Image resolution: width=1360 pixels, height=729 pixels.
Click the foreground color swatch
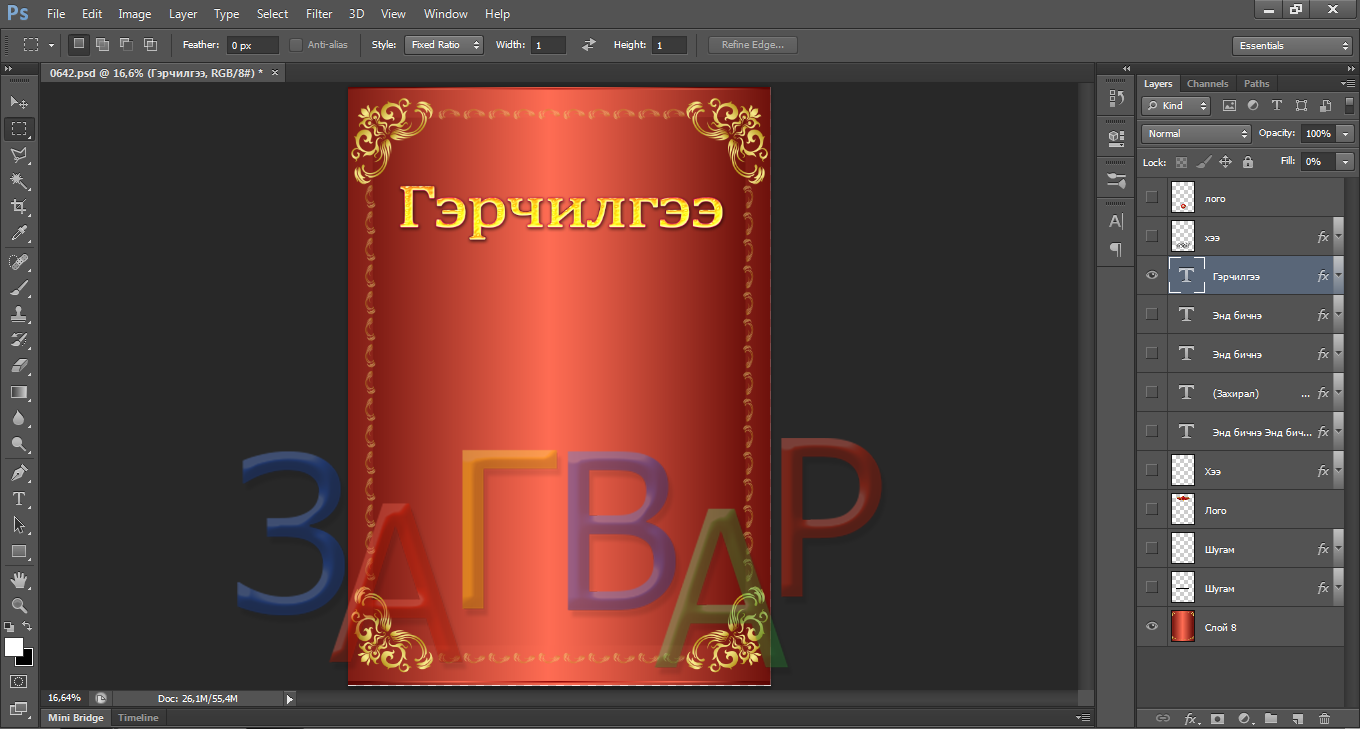click(x=14, y=647)
